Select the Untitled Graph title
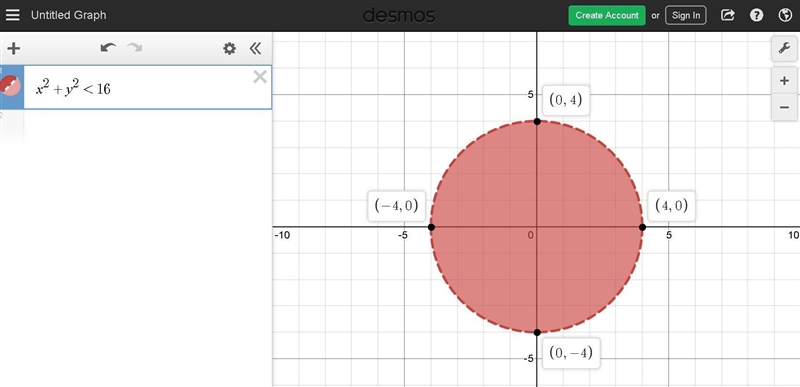The image size is (800, 387). pyautogui.click(x=68, y=15)
